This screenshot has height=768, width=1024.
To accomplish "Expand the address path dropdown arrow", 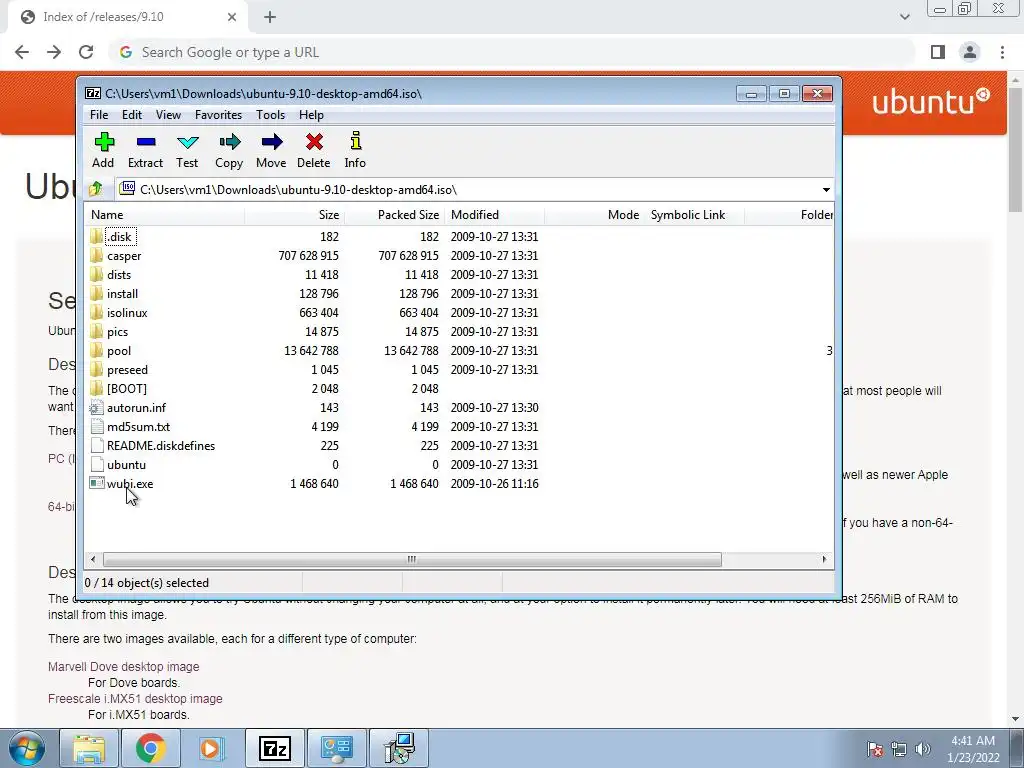I will tap(826, 189).
